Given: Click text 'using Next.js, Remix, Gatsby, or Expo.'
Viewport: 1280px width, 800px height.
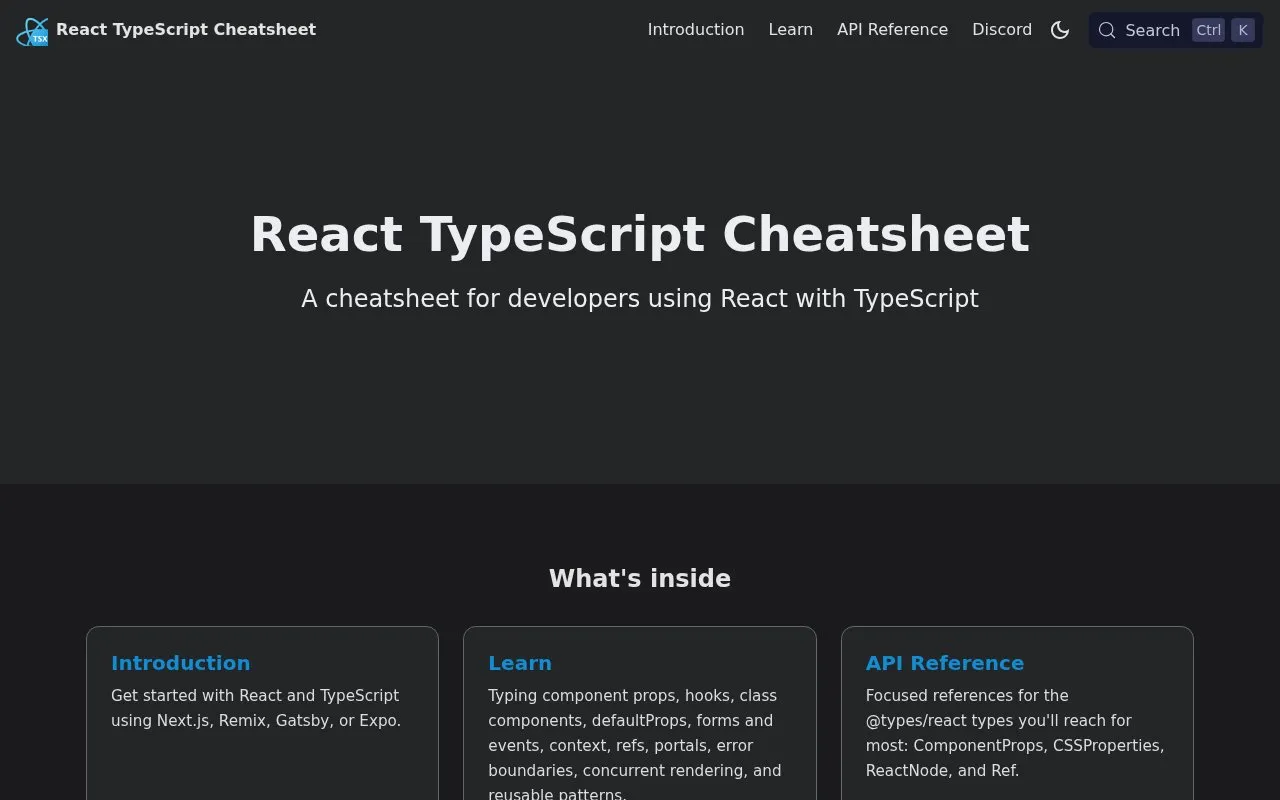Looking at the screenshot, I should tap(256, 721).
